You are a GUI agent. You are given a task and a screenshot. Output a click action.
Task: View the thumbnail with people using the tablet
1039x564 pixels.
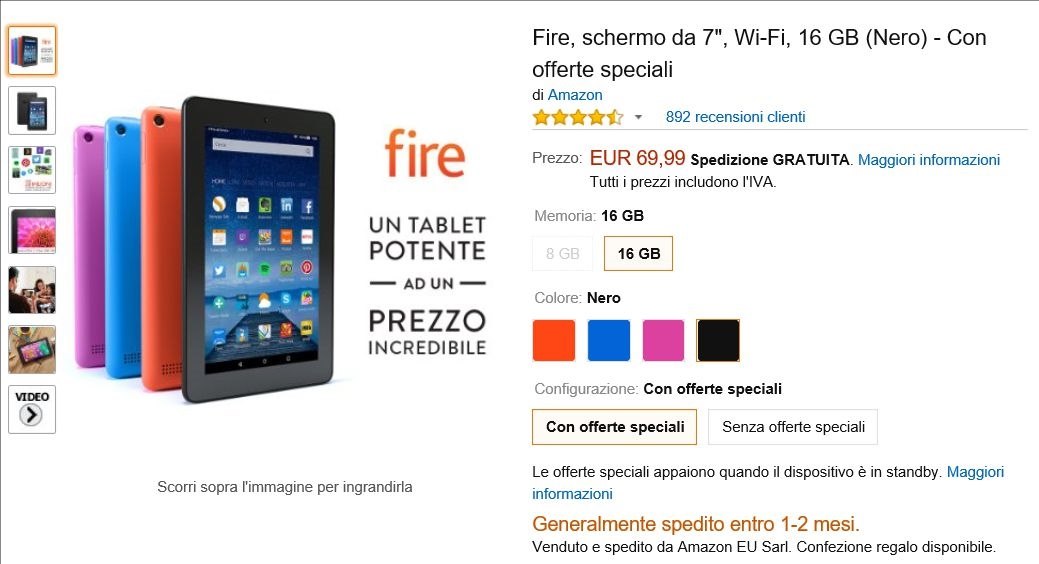[32, 290]
